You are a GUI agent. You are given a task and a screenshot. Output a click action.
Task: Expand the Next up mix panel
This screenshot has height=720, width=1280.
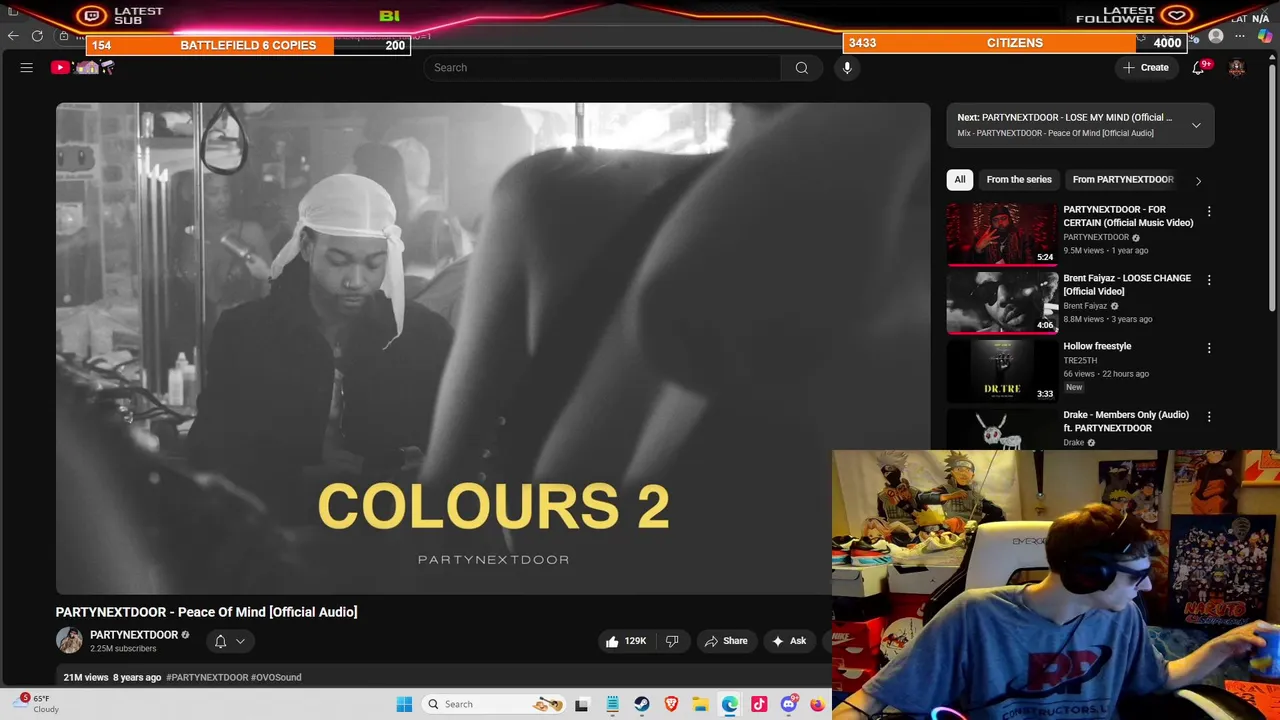pyautogui.click(x=1196, y=125)
